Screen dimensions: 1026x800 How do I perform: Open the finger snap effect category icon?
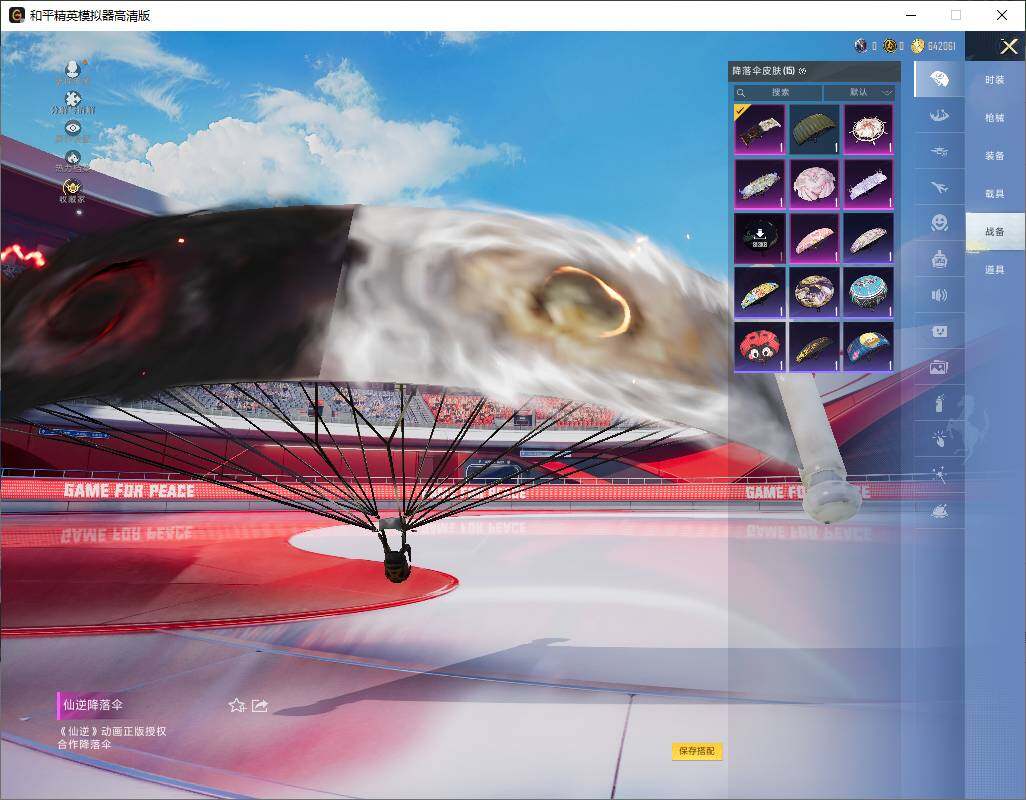coord(939,439)
